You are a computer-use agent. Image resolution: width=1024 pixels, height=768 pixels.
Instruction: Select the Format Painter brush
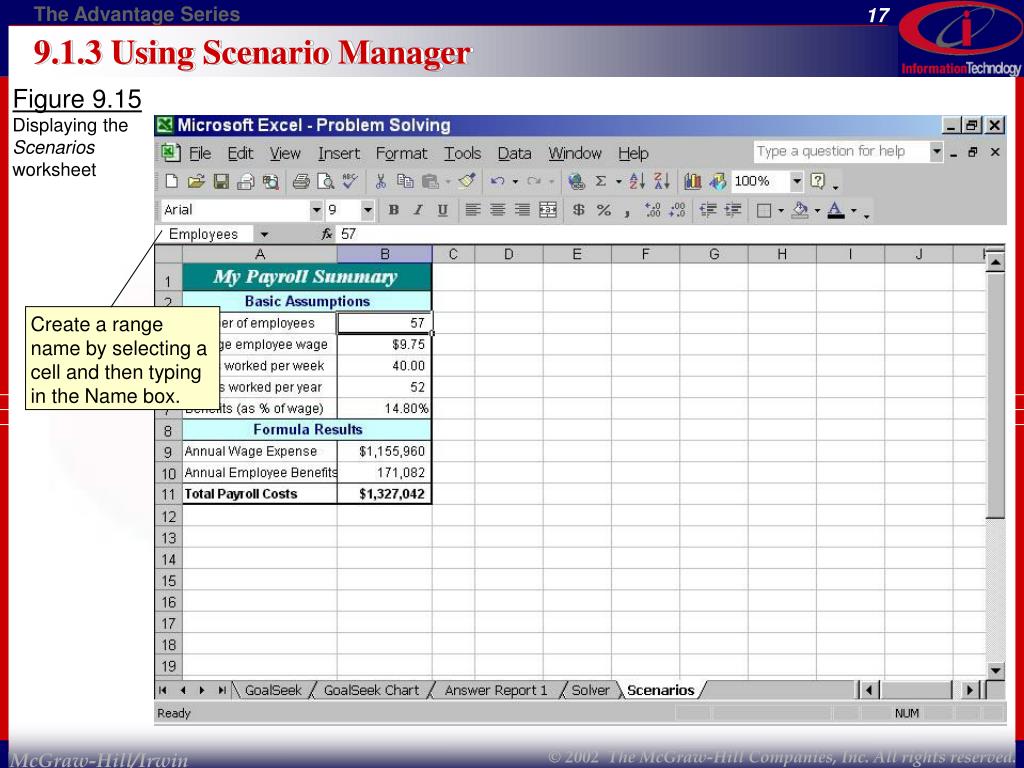coord(467,181)
